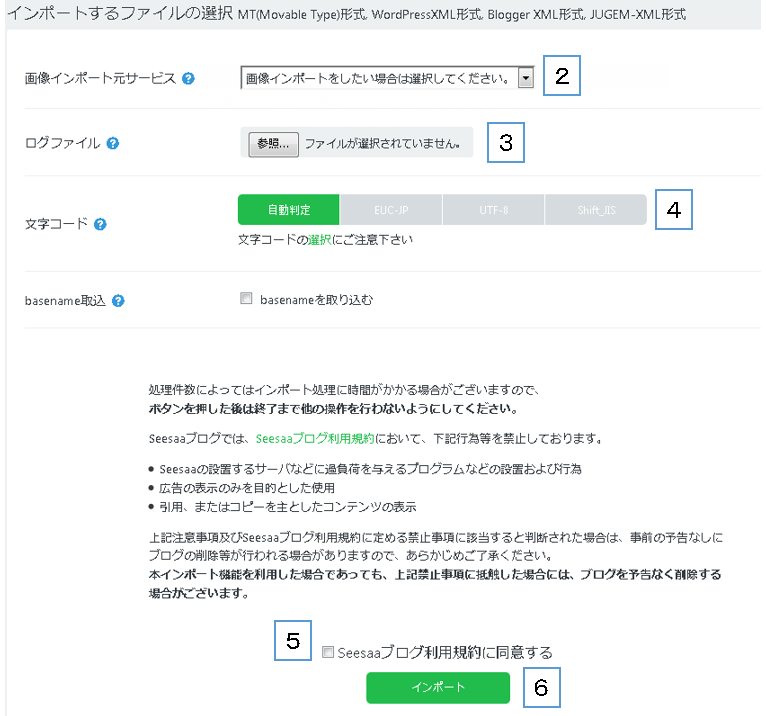
Task: Tick the Seesaaブログ利用規約に同意する checkbox
Action: click(x=328, y=652)
